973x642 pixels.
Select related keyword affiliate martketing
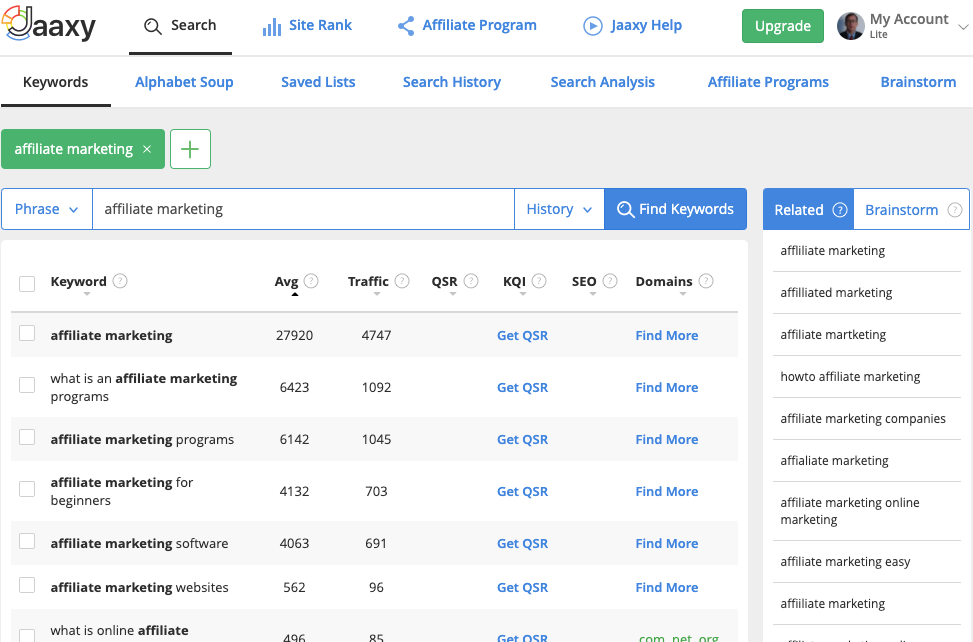coord(833,335)
